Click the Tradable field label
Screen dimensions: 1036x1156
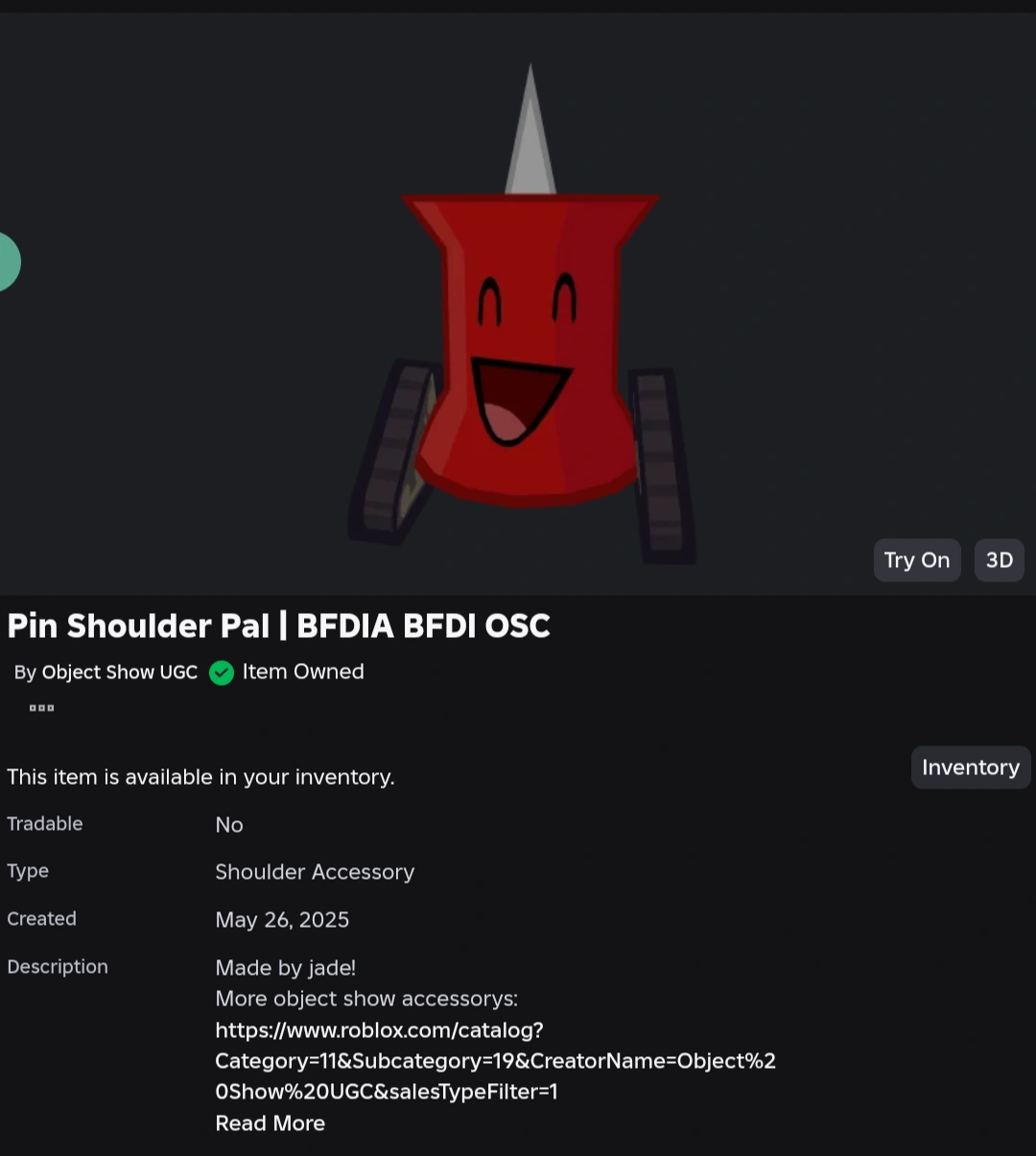pos(45,824)
